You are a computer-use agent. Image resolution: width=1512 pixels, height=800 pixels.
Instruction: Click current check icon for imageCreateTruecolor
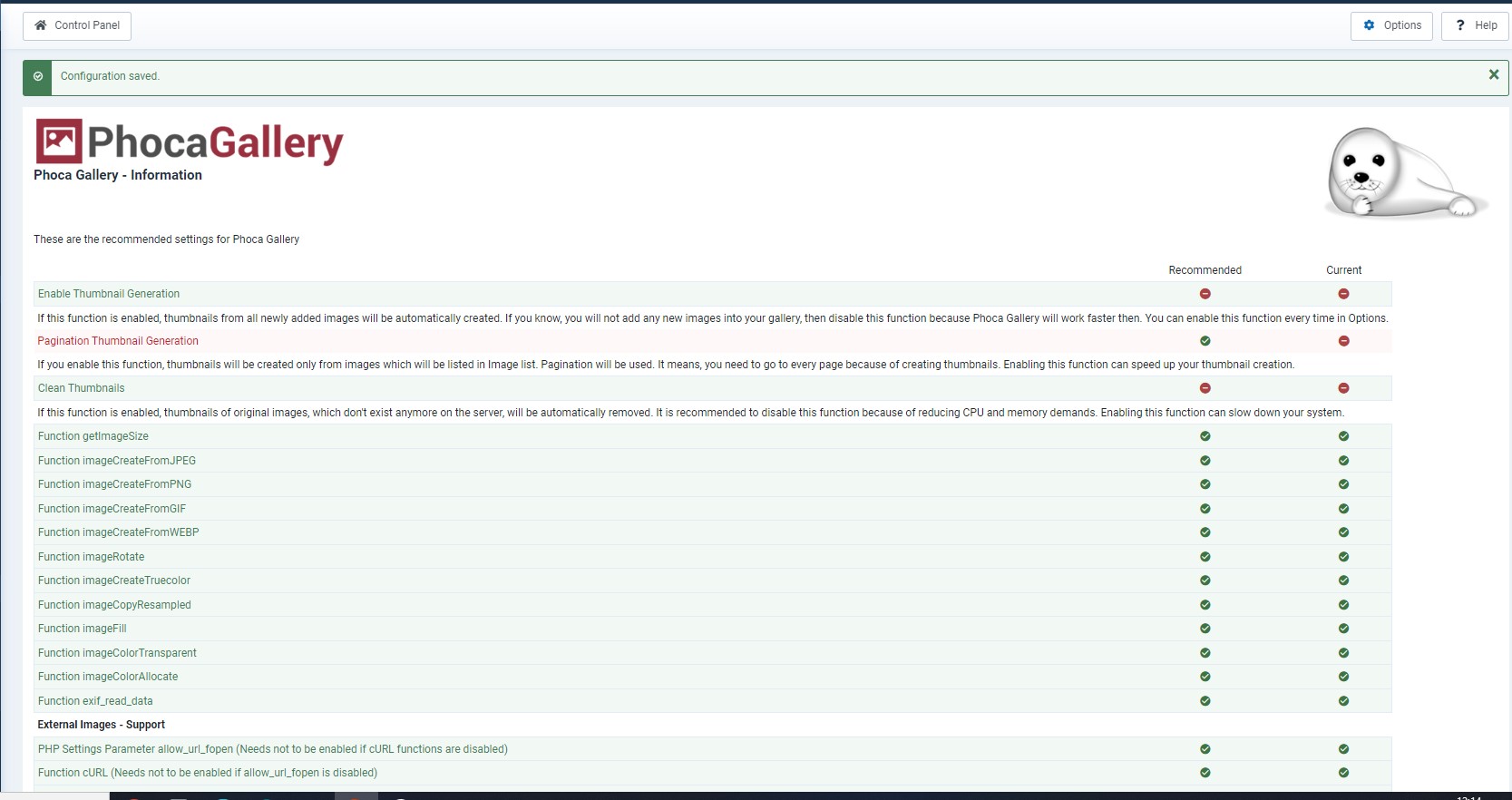click(x=1344, y=580)
